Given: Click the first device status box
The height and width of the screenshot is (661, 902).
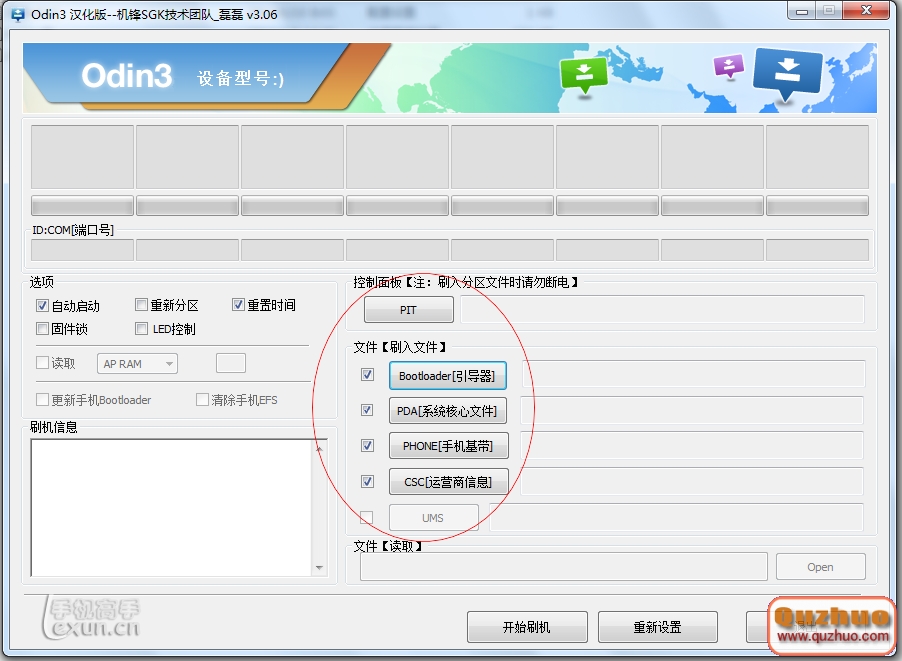Looking at the screenshot, I should click(82, 156).
